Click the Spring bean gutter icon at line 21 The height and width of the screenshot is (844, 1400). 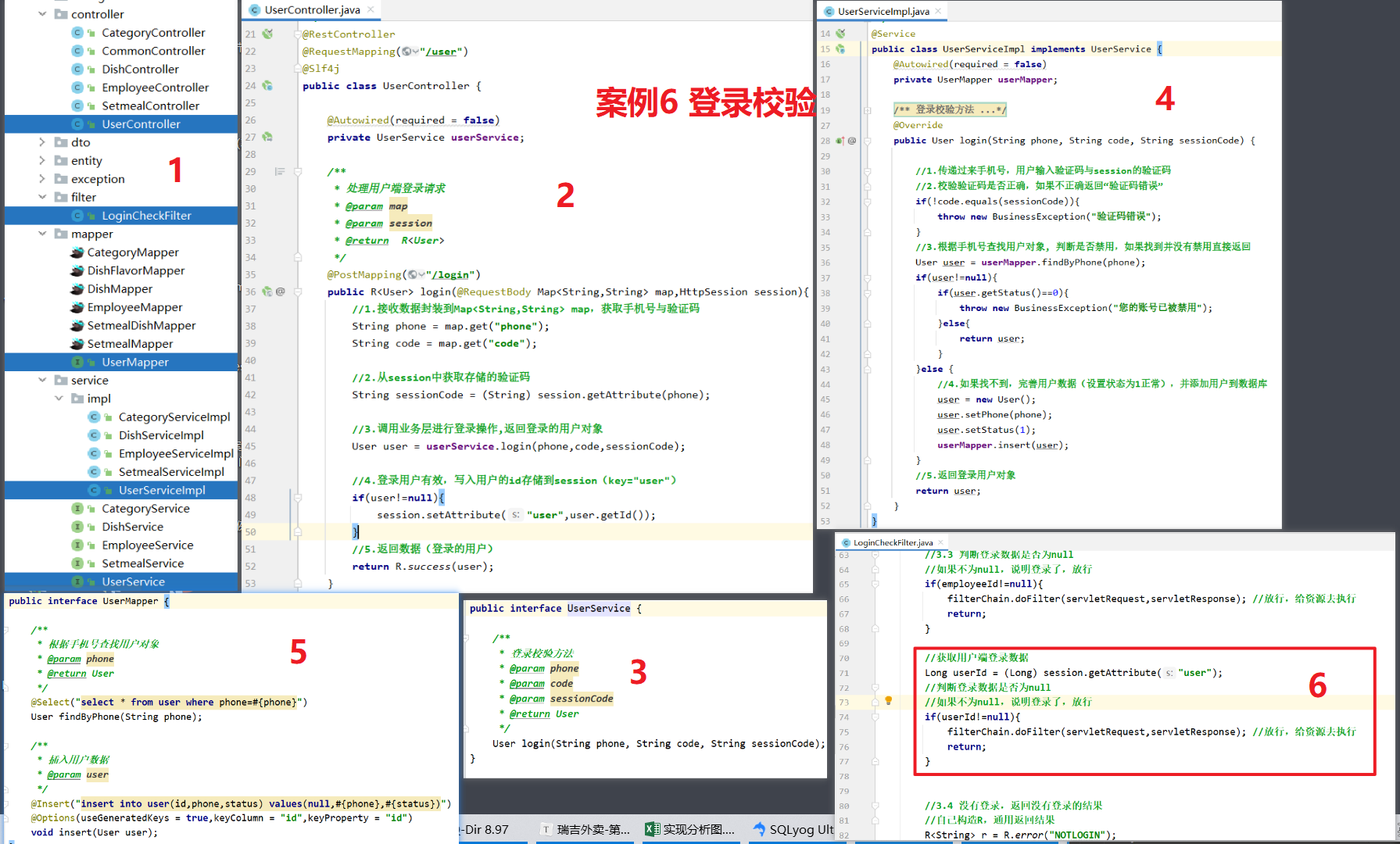(x=267, y=34)
